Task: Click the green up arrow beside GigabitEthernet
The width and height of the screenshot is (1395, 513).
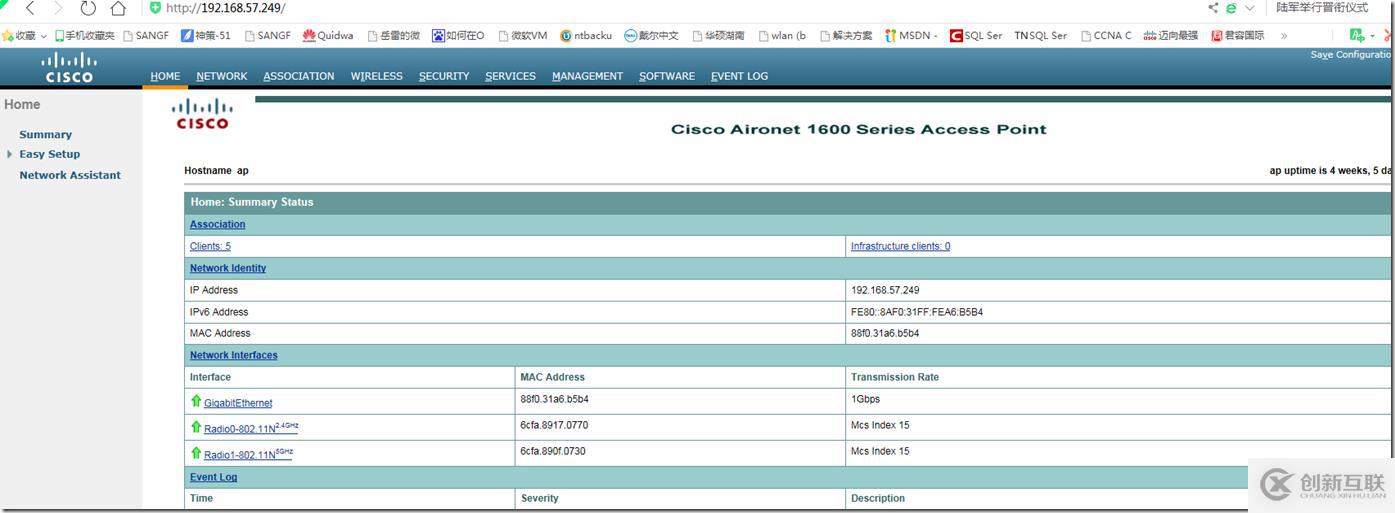Action: tap(196, 401)
